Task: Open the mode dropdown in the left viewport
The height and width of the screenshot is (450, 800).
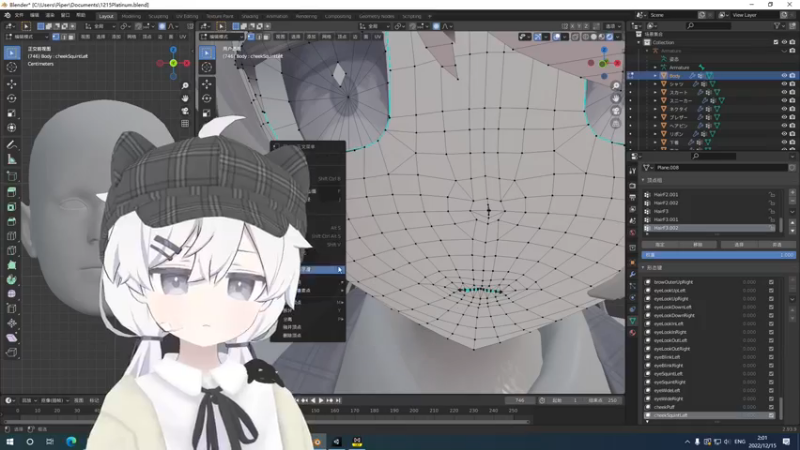Action: [27, 37]
